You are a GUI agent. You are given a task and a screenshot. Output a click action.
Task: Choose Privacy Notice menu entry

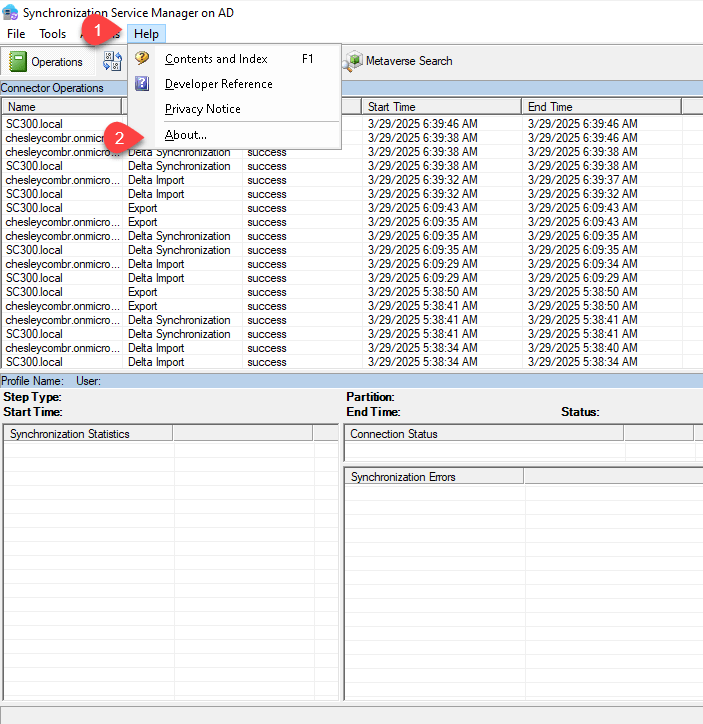[202, 109]
